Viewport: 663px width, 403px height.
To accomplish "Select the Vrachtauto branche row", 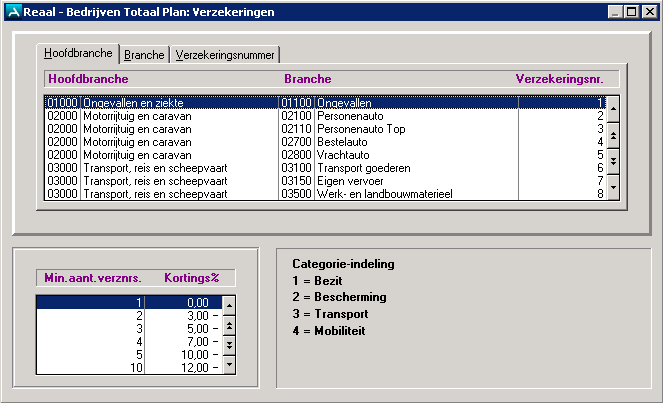I will coord(351,155).
